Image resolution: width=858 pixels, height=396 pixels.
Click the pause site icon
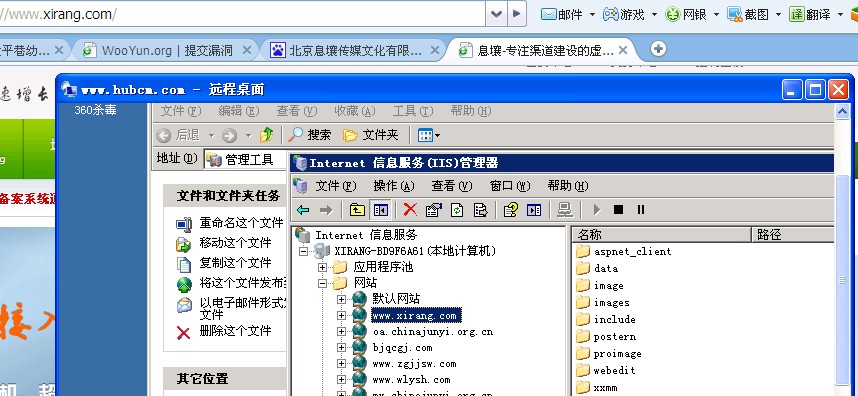pyautogui.click(x=641, y=209)
